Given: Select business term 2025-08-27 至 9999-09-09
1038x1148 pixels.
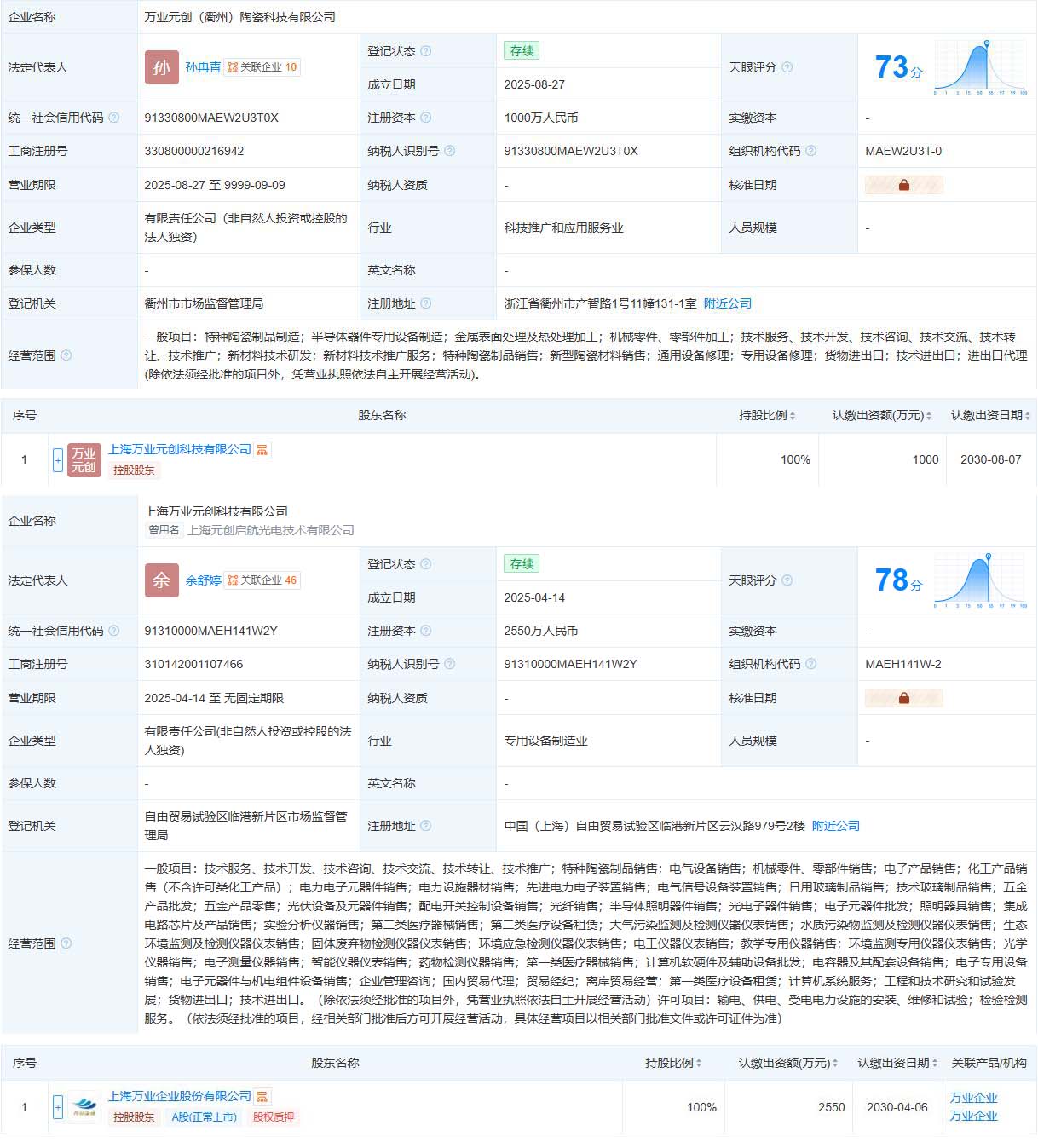Looking at the screenshot, I should pos(215,185).
